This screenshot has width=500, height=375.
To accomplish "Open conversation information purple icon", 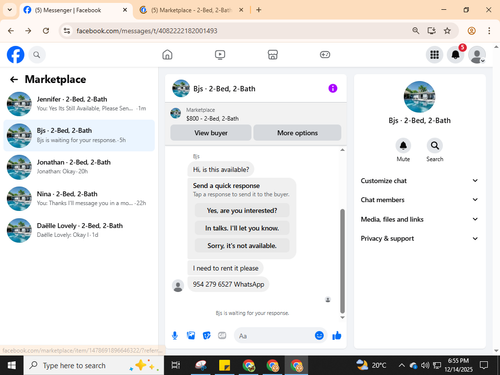I will [333, 88].
